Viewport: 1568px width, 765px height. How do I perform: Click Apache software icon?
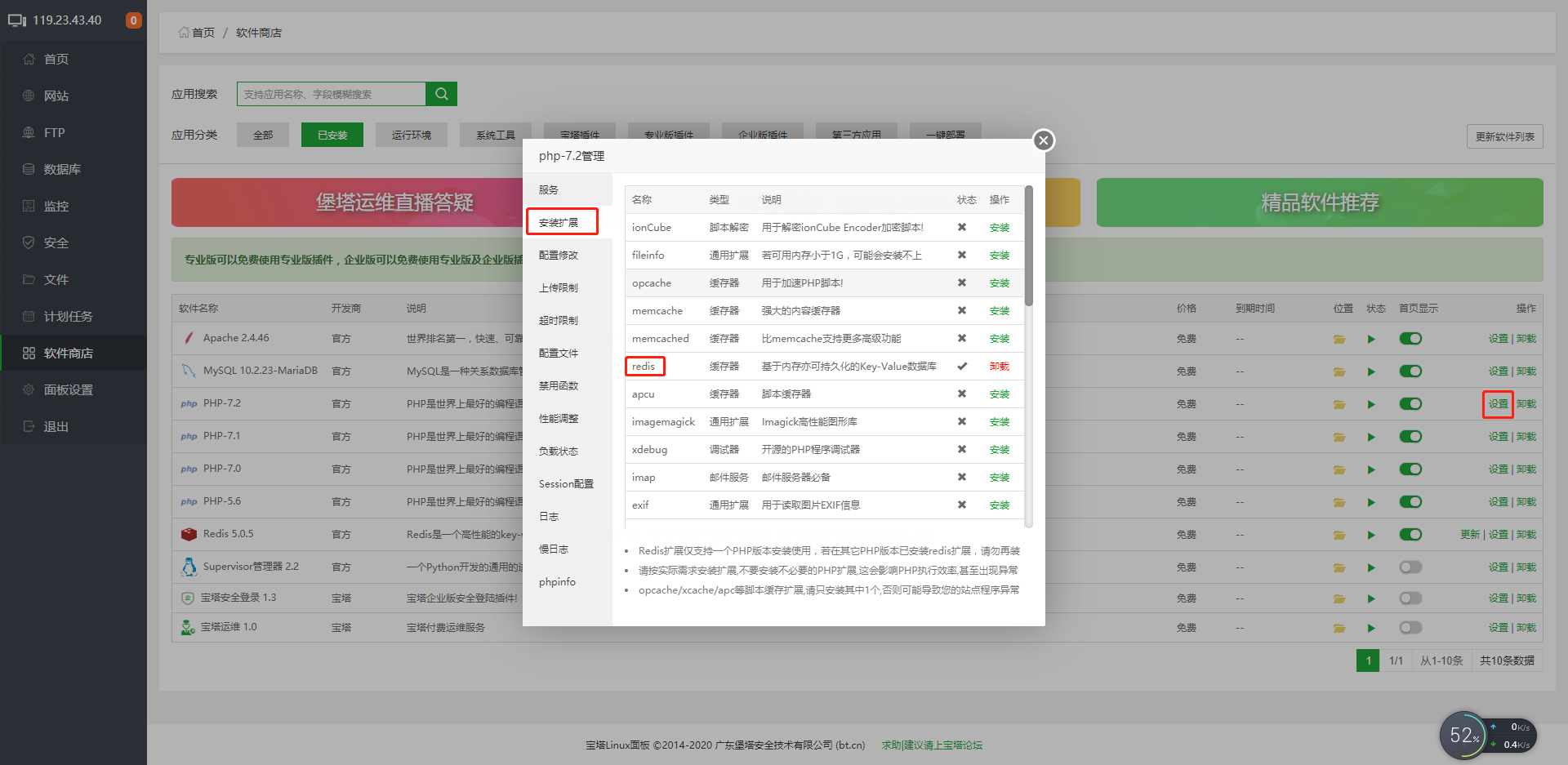point(189,338)
